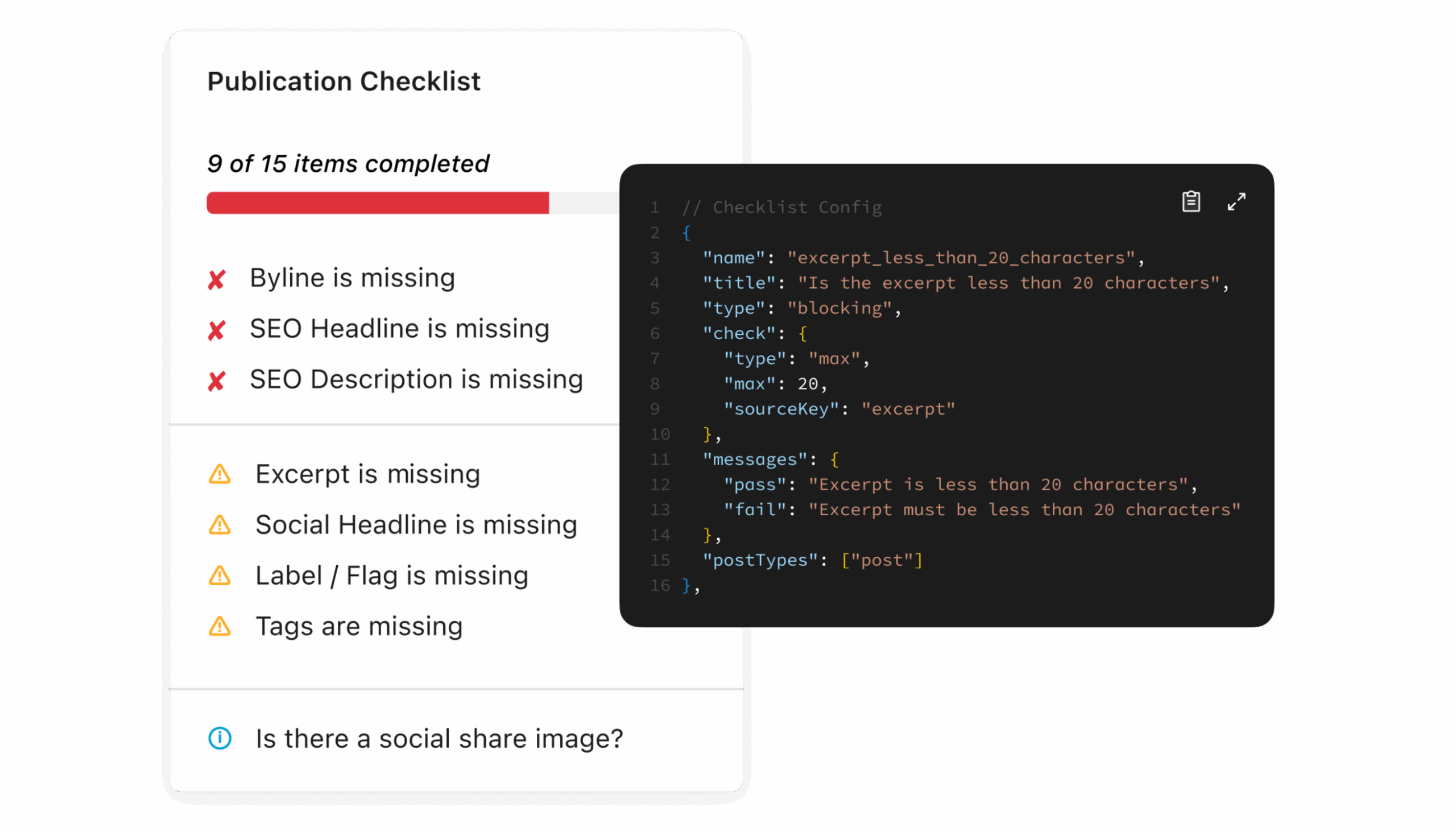Image resolution: width=1456 pixels, height=832 pixels.
Task: Click the red X beside Byline is missing
Action: 217,279
